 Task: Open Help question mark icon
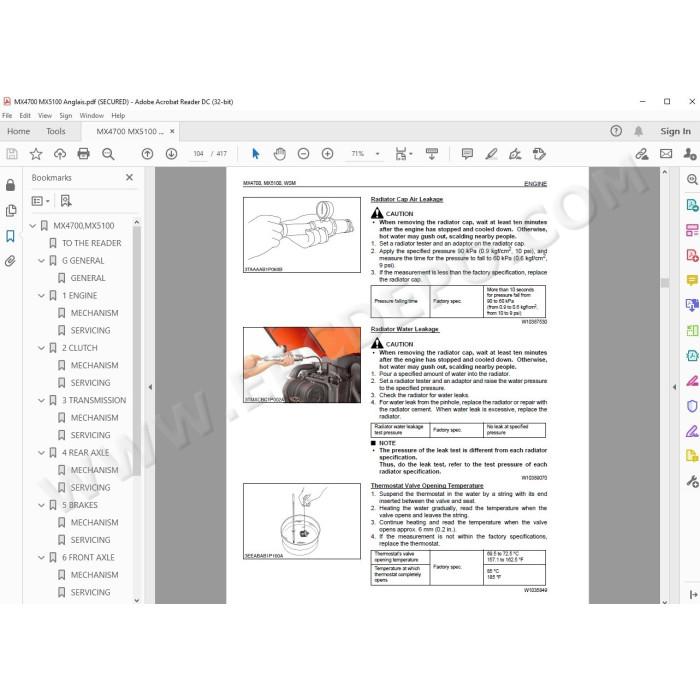(616, 131)
